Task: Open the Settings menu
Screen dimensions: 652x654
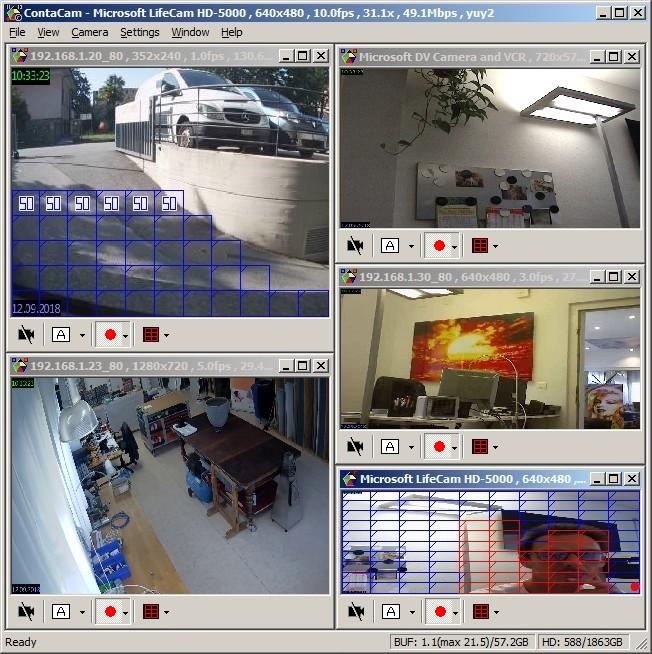Action: pos(140,32)
